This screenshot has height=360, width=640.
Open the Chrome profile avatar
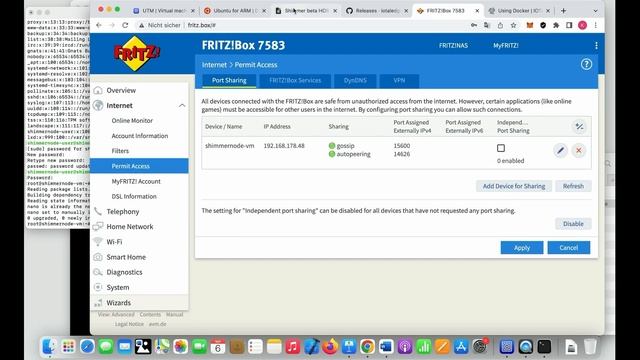(582, 25)
